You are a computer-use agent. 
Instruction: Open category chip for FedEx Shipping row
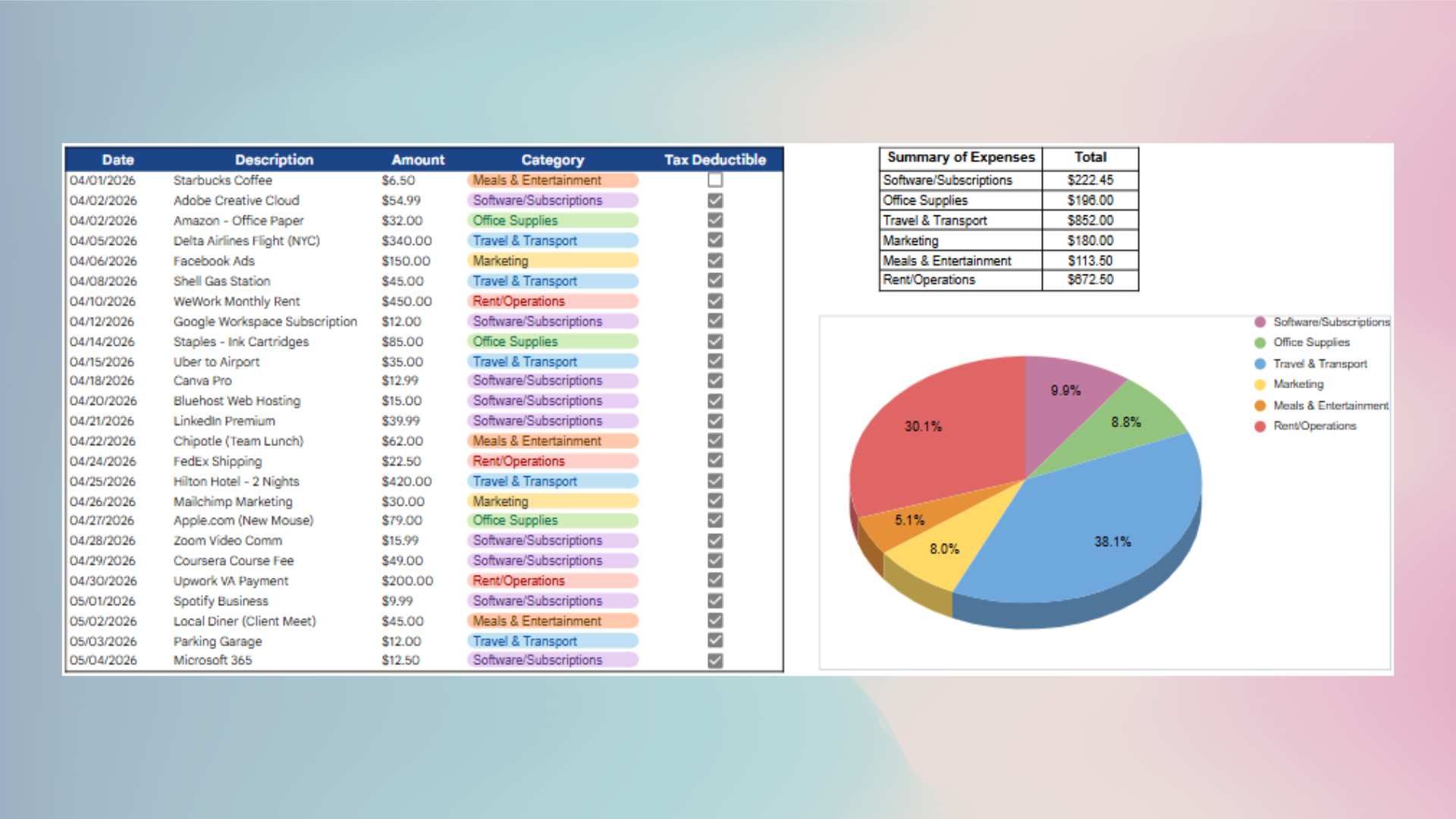click(553, 461)
